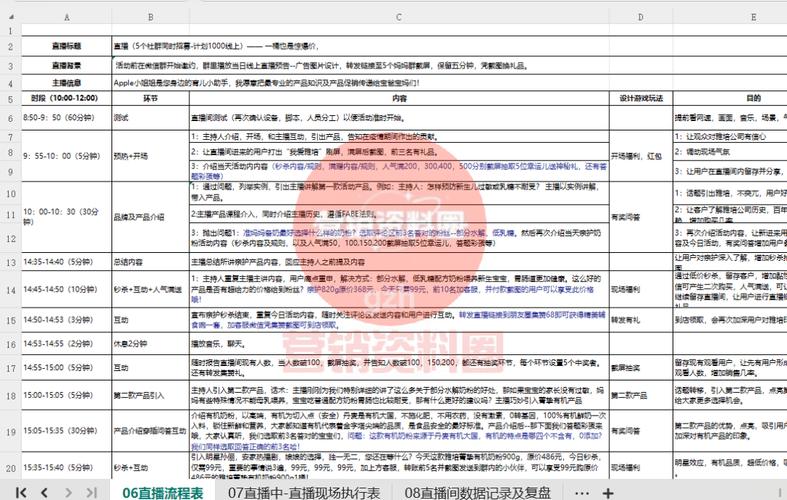
Task: Click the 秒杀+互动+人气满送 cell
Action: tap(150, 290)
